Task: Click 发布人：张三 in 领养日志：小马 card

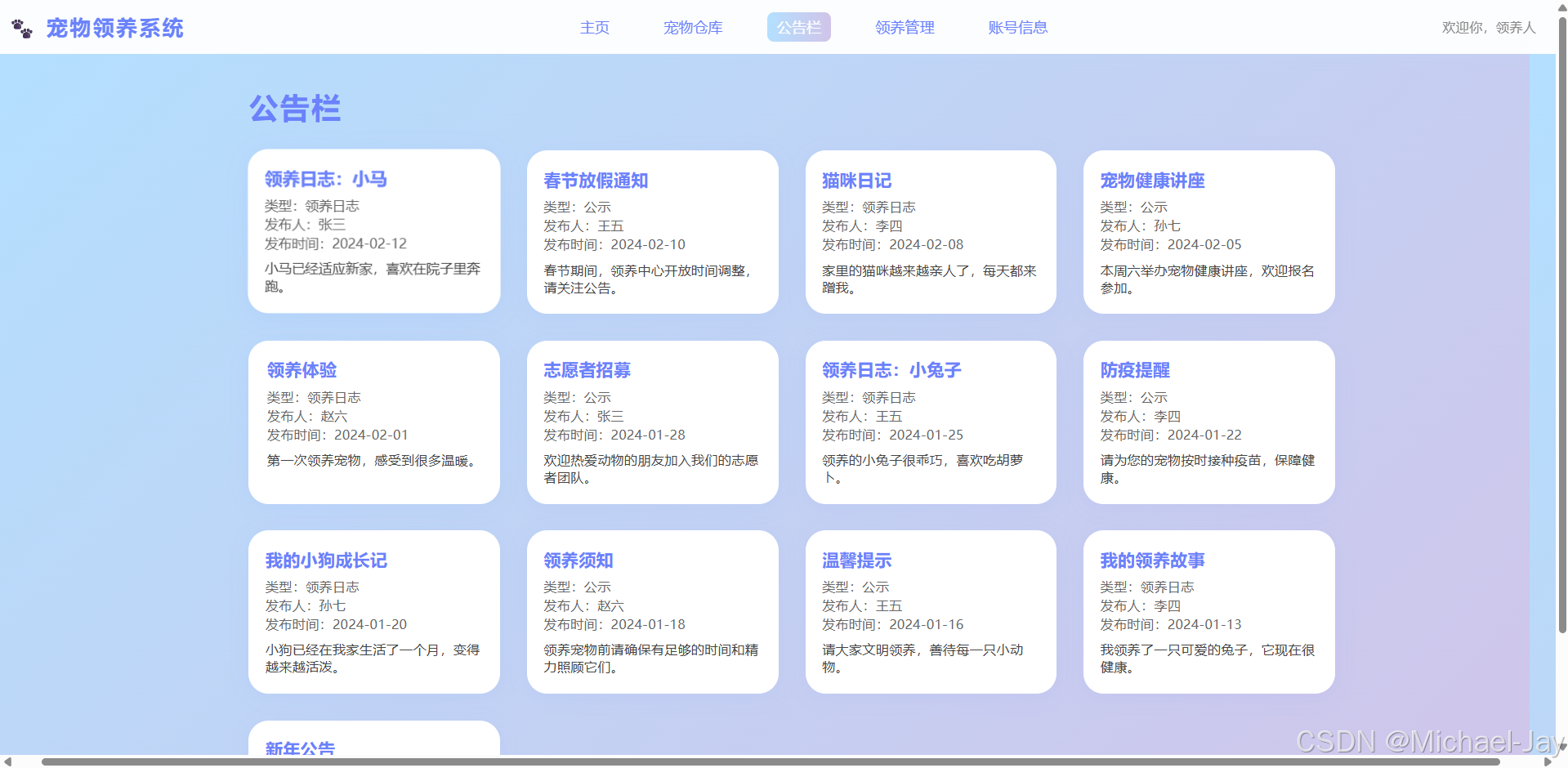Action: coord(305,225)
